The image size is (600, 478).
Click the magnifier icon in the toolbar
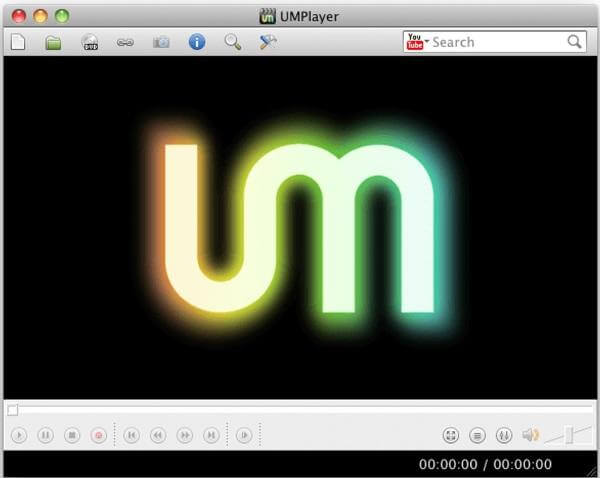pyautogui.click(x=233, y=42)
